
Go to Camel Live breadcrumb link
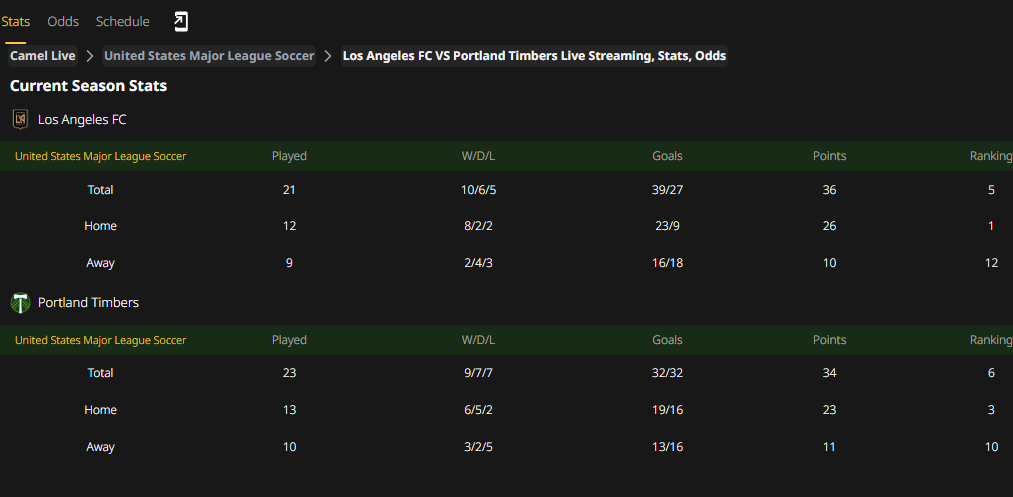click(43, 56)
